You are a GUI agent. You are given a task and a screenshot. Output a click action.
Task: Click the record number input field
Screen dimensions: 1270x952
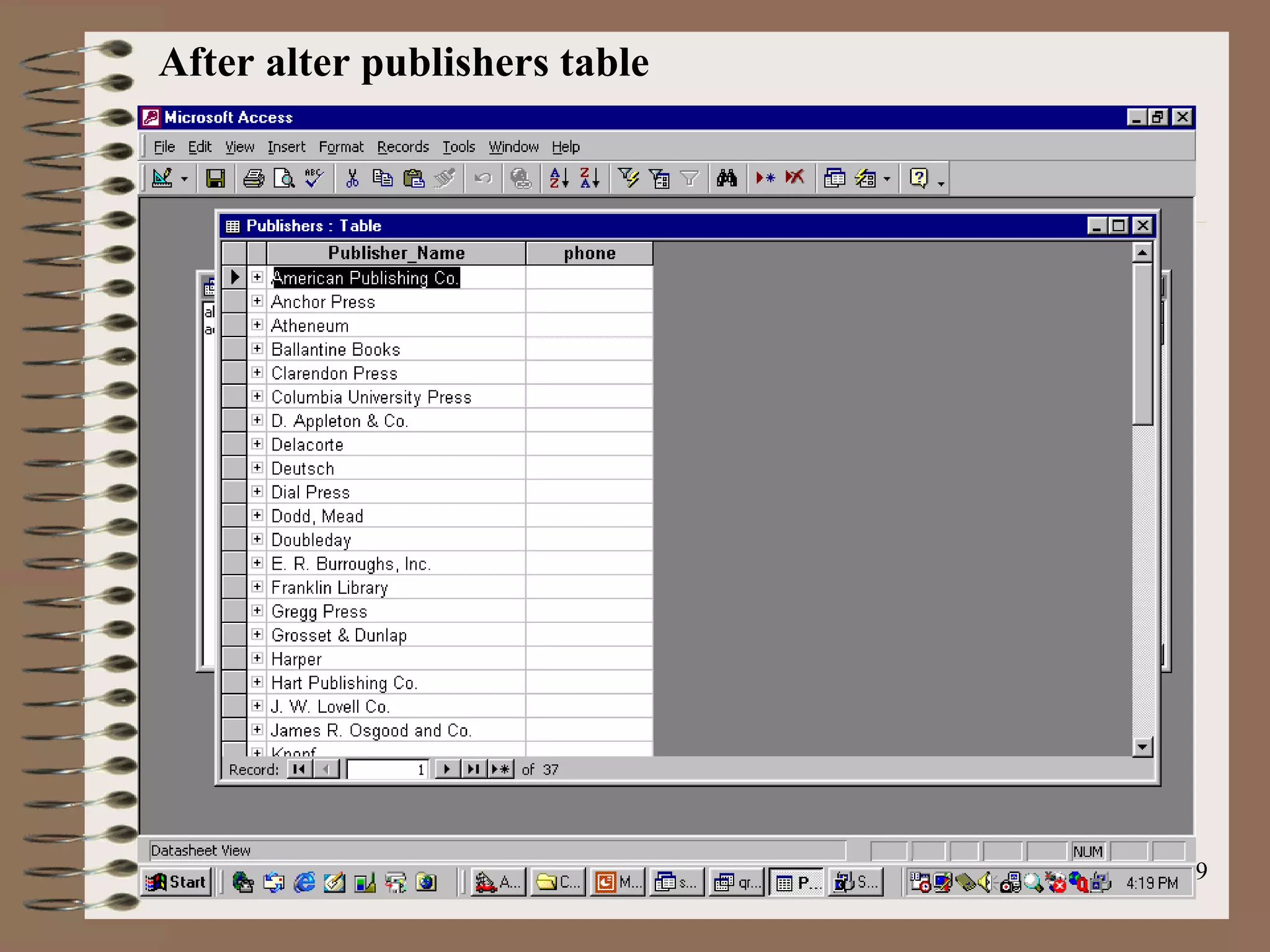coord(387,769)
